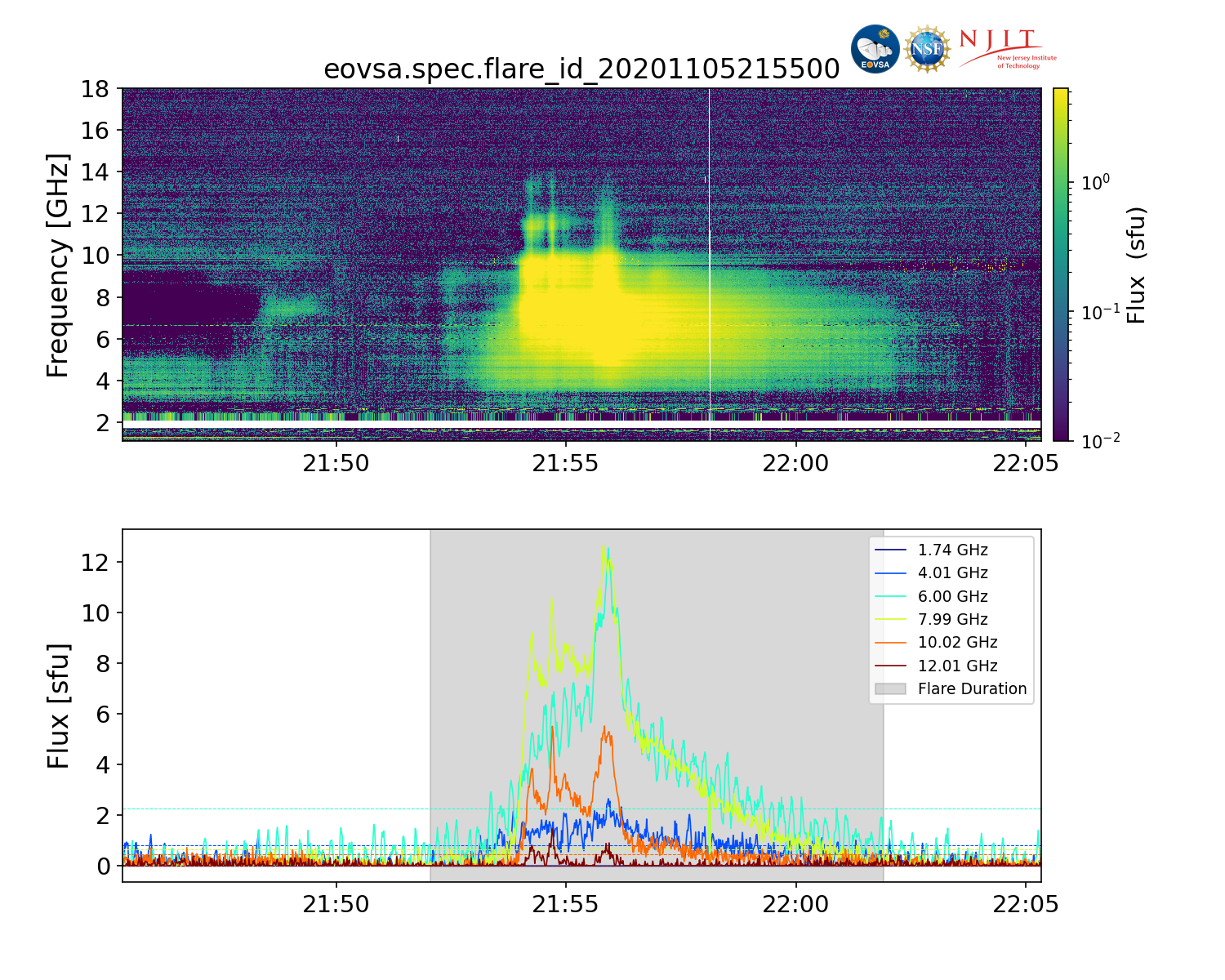
Task: Pick the 6.00 GHz legend entry
Action: click(952, 597)
